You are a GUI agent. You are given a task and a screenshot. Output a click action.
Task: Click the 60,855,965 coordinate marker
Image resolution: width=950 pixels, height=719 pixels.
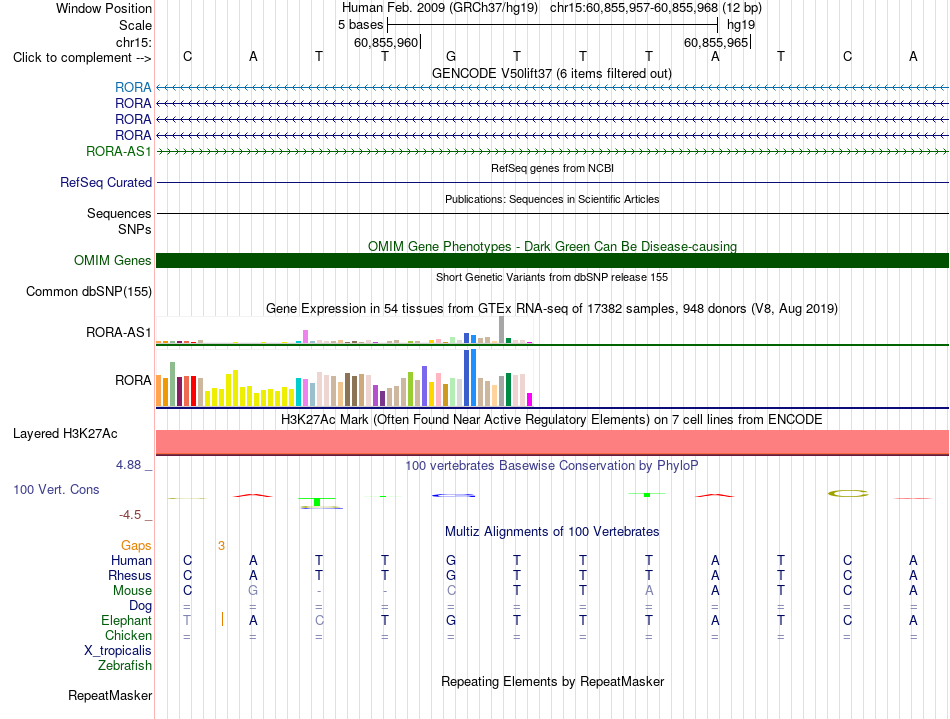point(716,42)
